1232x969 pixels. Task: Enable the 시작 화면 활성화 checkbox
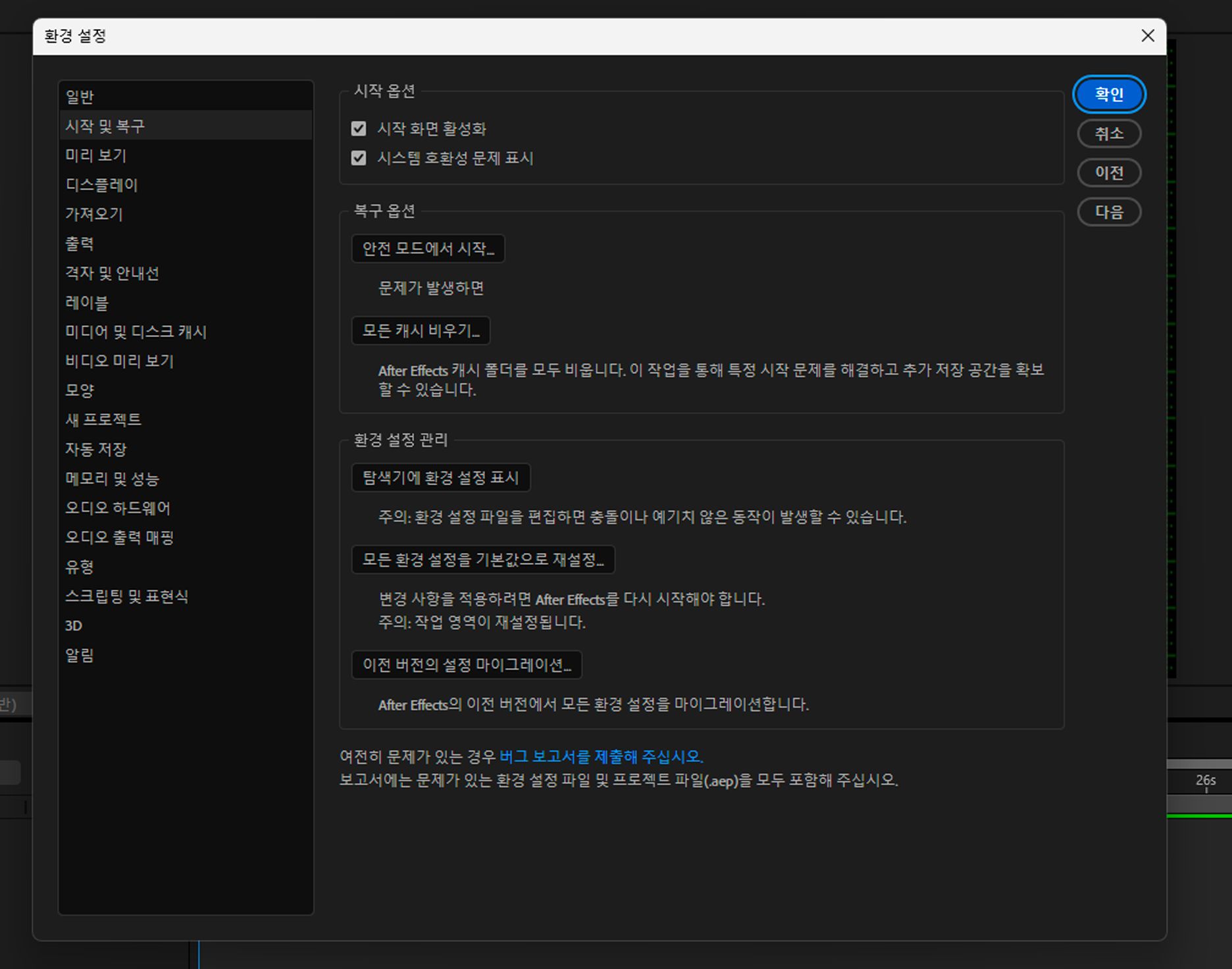pyautogui.click(x=358, y=129)
